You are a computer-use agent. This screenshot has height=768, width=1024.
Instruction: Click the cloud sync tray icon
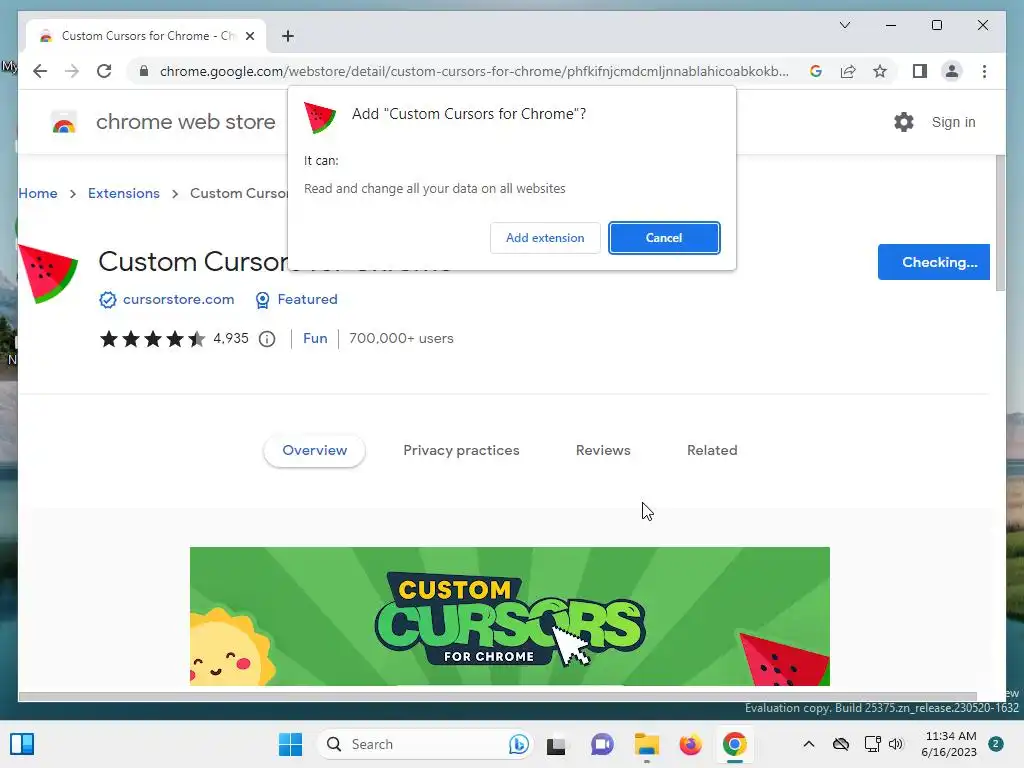click(840, 744)
